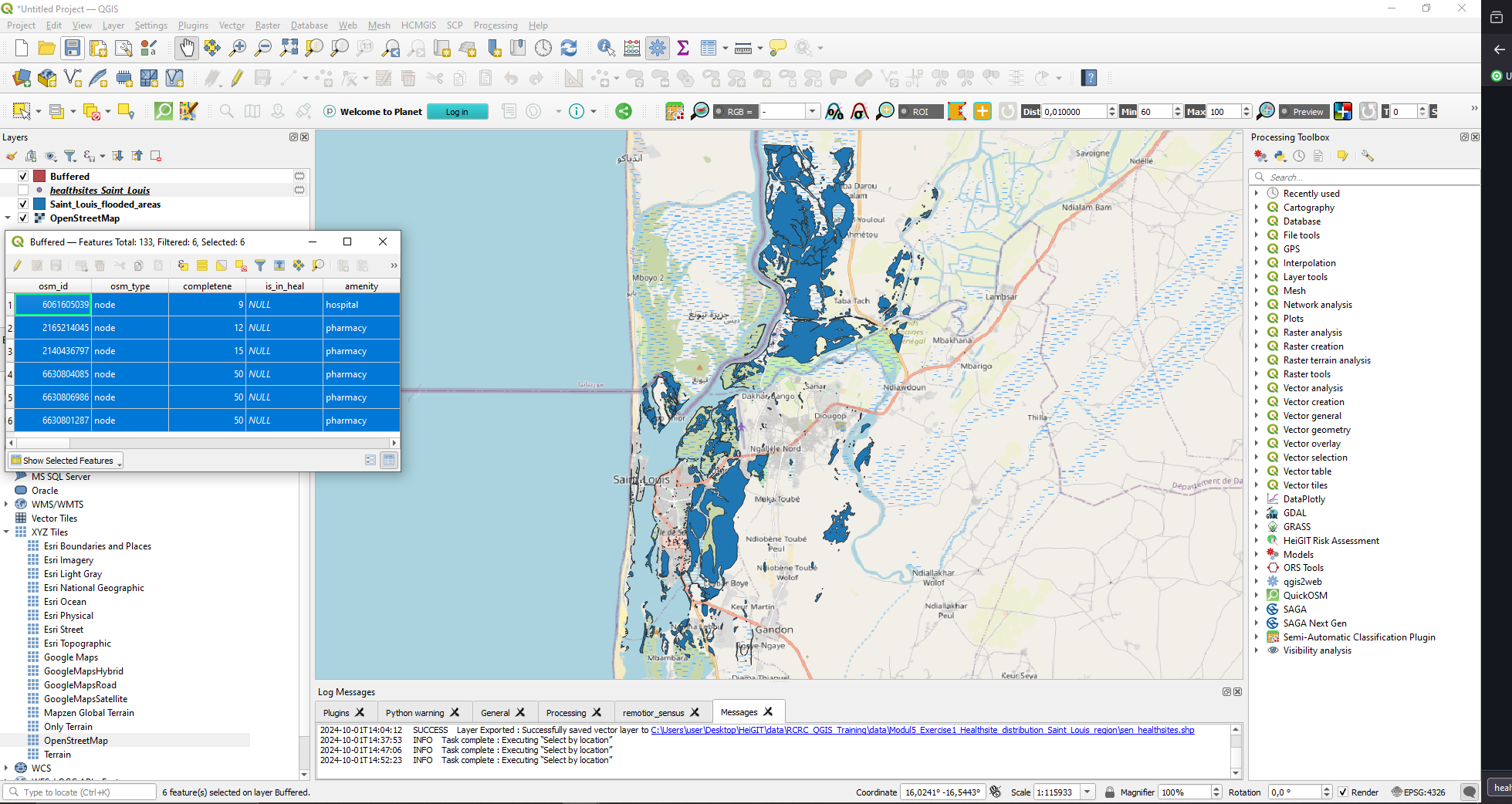Select the Pan Map hand tool
The width and height of the screenshot is (1512, 804).
(187, 48)
